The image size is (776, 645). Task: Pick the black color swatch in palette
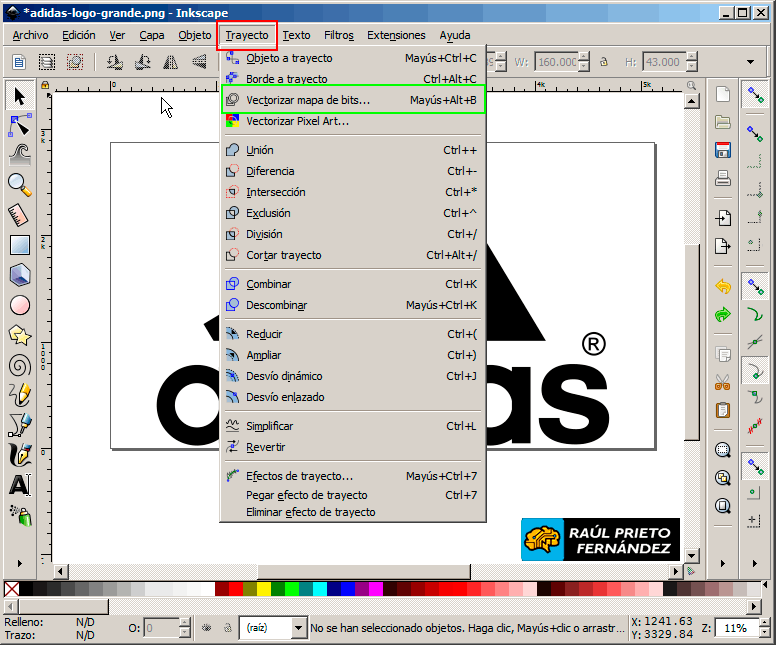[27, 589]
